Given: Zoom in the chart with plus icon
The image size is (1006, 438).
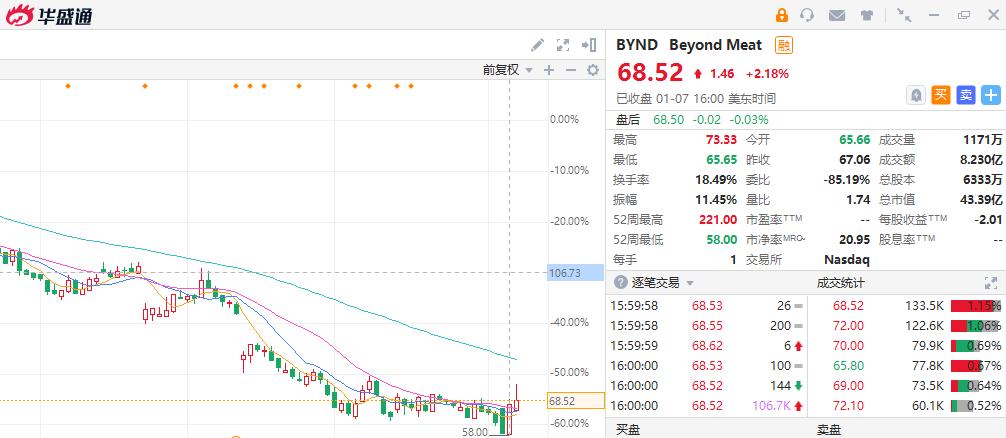Looking at the screenshot, I should 549,70.
